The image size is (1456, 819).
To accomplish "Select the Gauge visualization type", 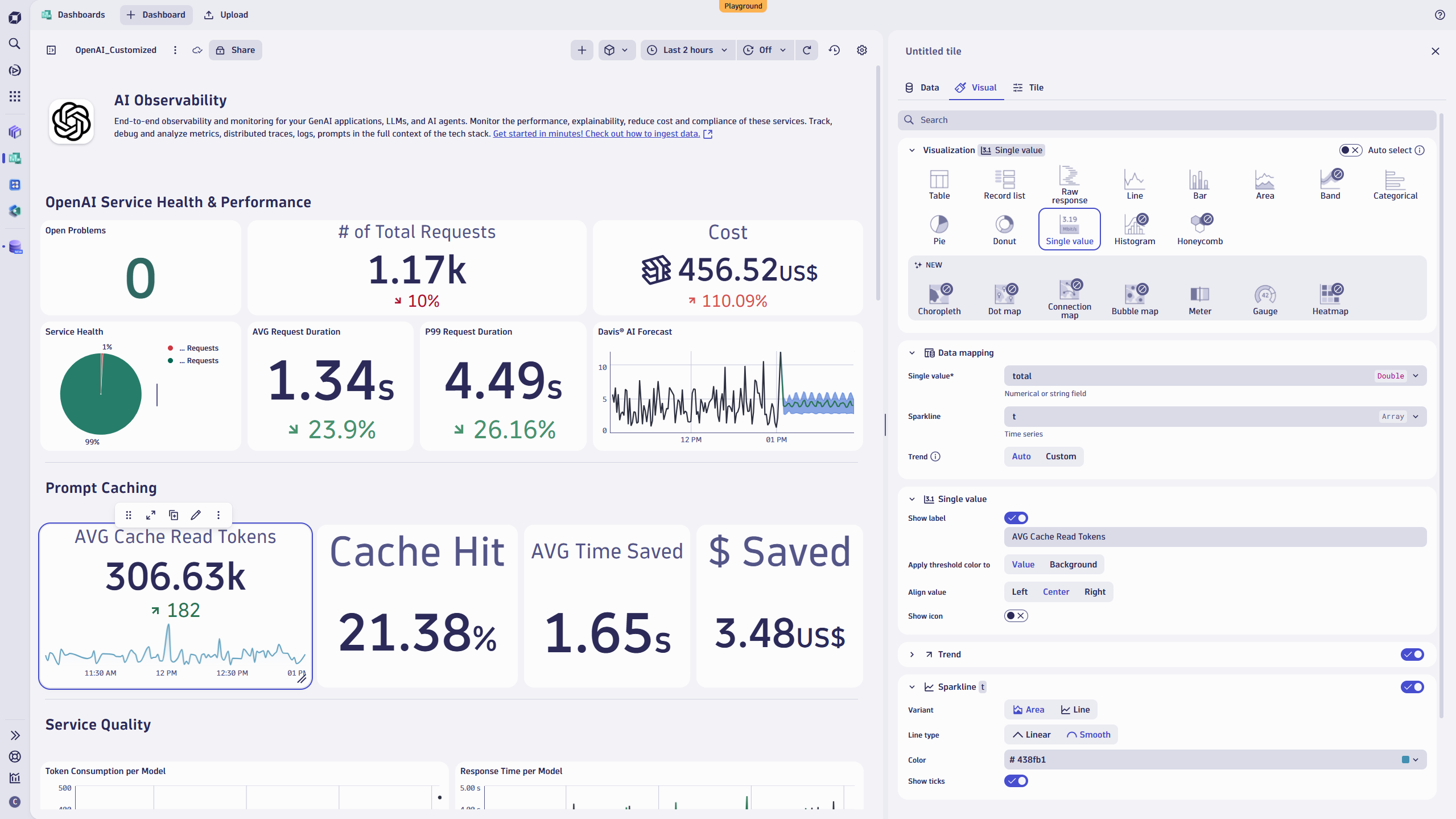I will click(x=1264, y=298).
